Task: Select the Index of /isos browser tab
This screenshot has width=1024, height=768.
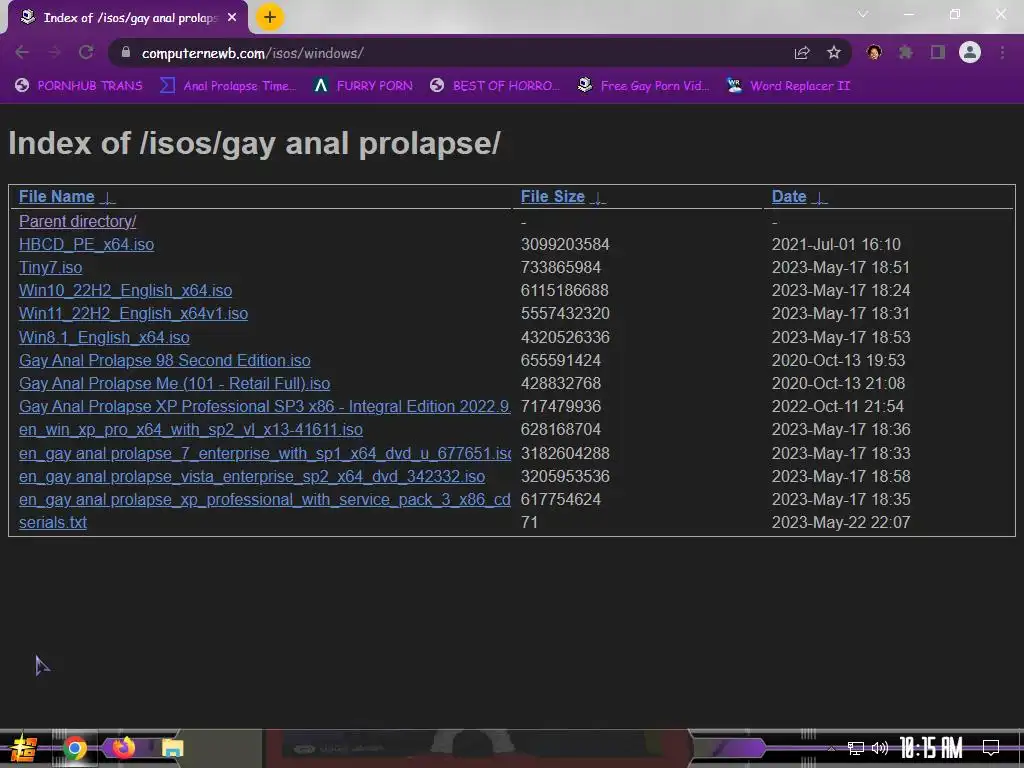Action: click(x=128, y=18)
